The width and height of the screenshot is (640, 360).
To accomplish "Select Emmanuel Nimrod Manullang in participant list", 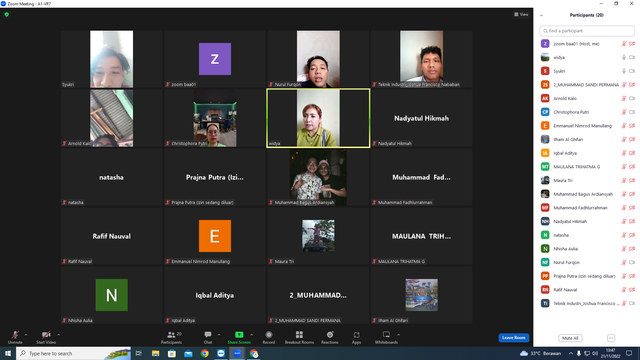I will (x=587, y=126).
